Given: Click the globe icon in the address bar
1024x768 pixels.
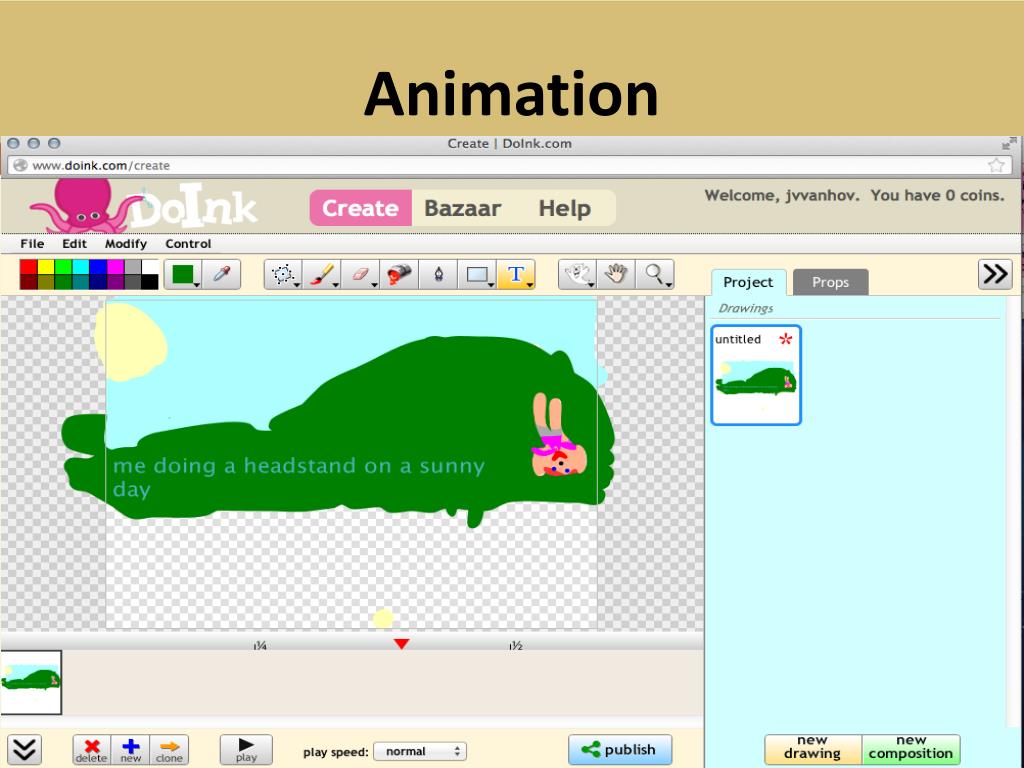Looking at the screenshot, I should 20,165.
